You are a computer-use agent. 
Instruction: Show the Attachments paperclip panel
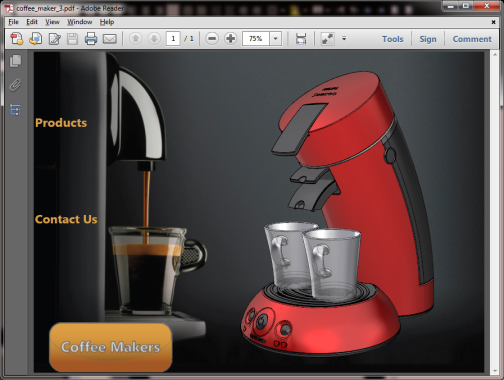(x=15, y=85)
